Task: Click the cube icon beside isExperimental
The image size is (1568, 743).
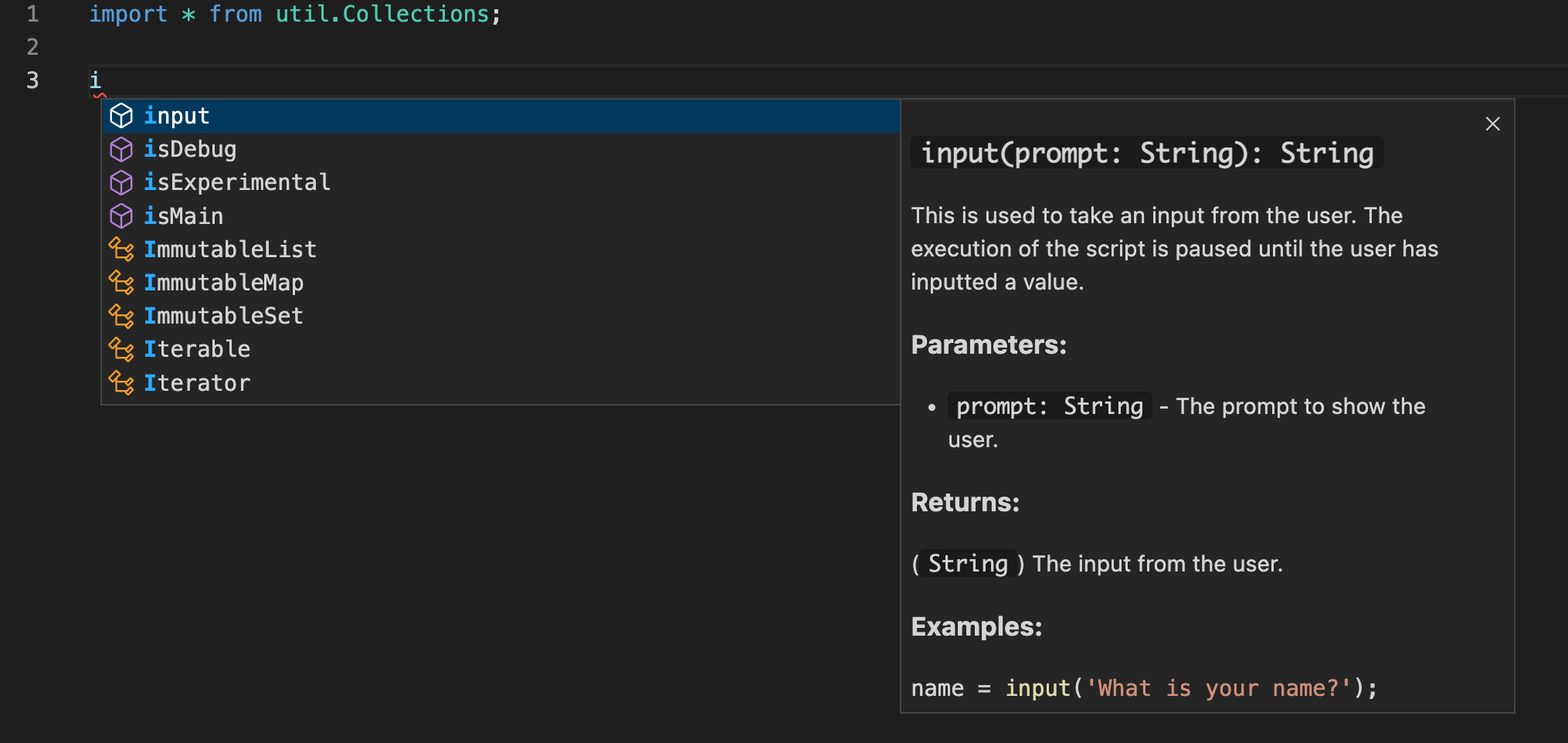Action: [121, 182]
